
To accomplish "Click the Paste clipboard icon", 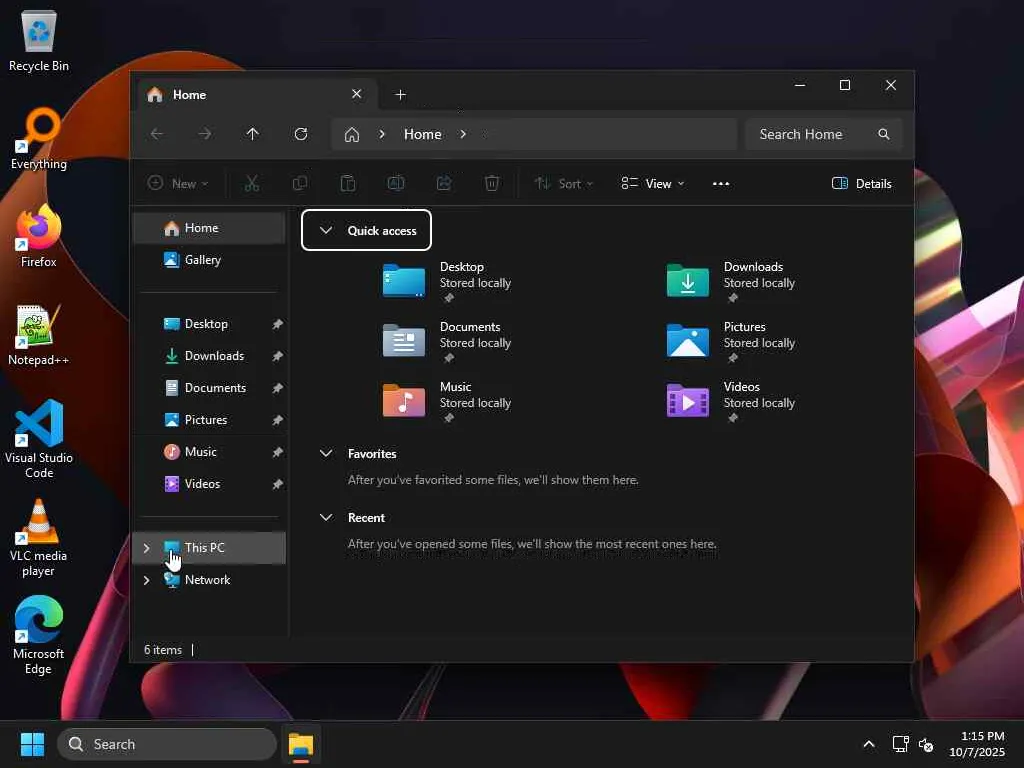I will (348, 184).
